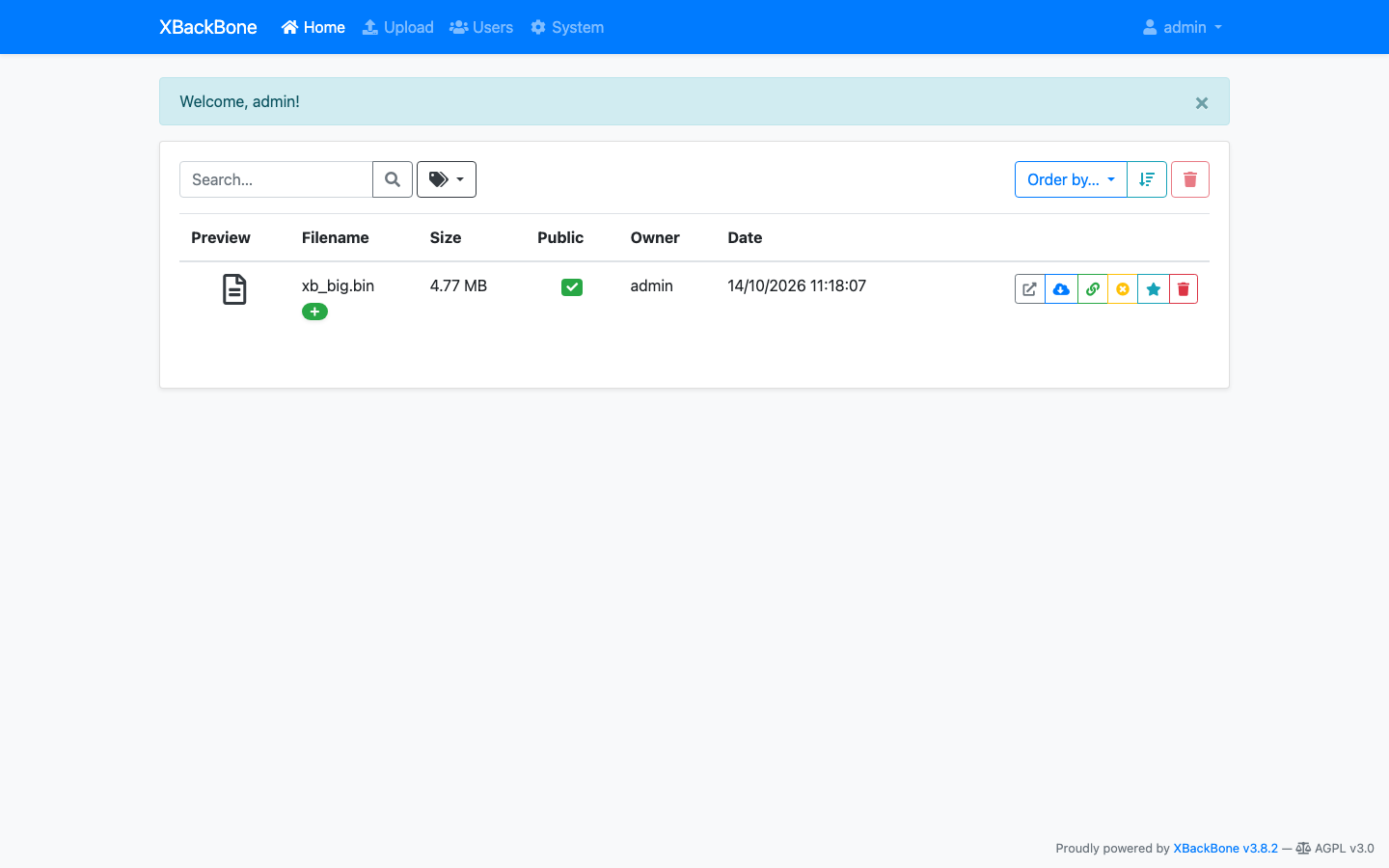Click the 4.77 MB size value

click(458, 285)
